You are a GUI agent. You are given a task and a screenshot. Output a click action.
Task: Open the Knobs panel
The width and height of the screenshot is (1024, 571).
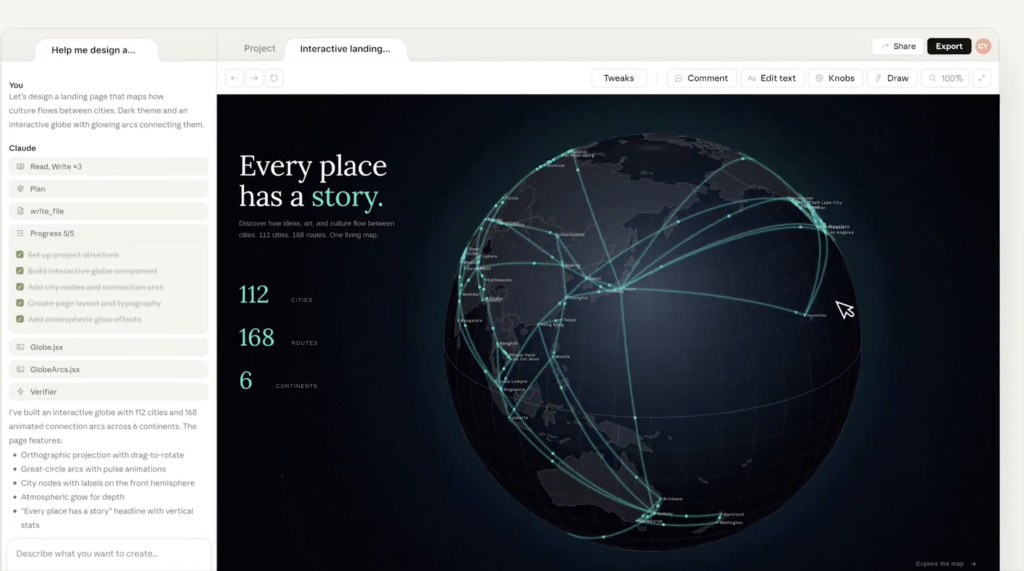click(833, 78)
